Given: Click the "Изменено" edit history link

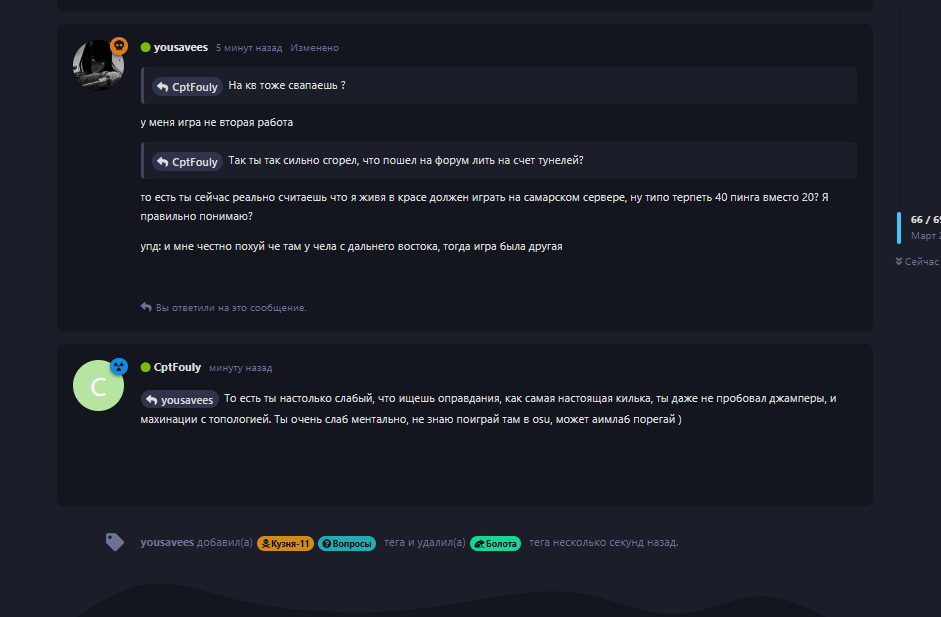Looking at the screenshot, I should (314, 48).
